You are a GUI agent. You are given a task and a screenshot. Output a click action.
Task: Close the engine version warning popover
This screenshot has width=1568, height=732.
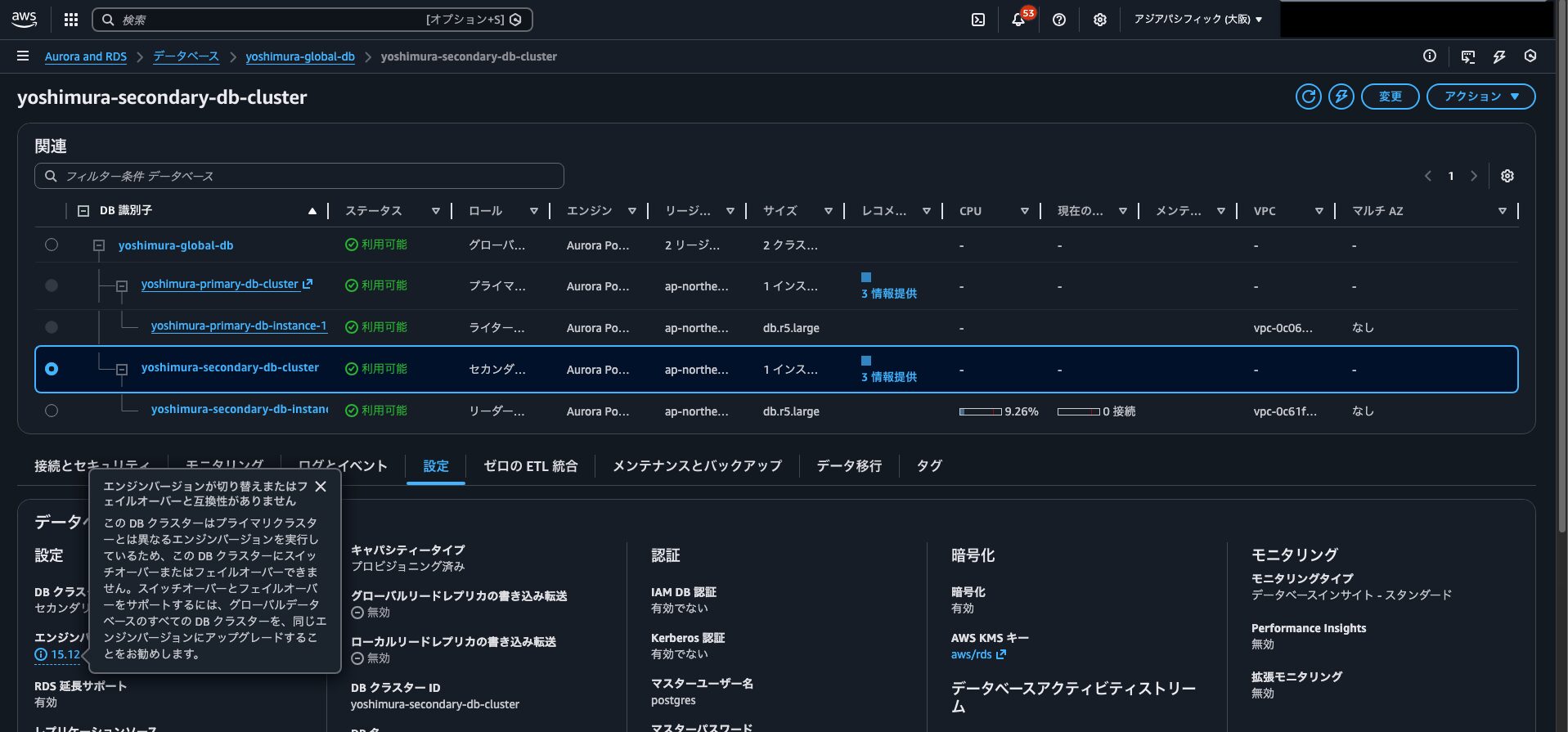(321, 487)
